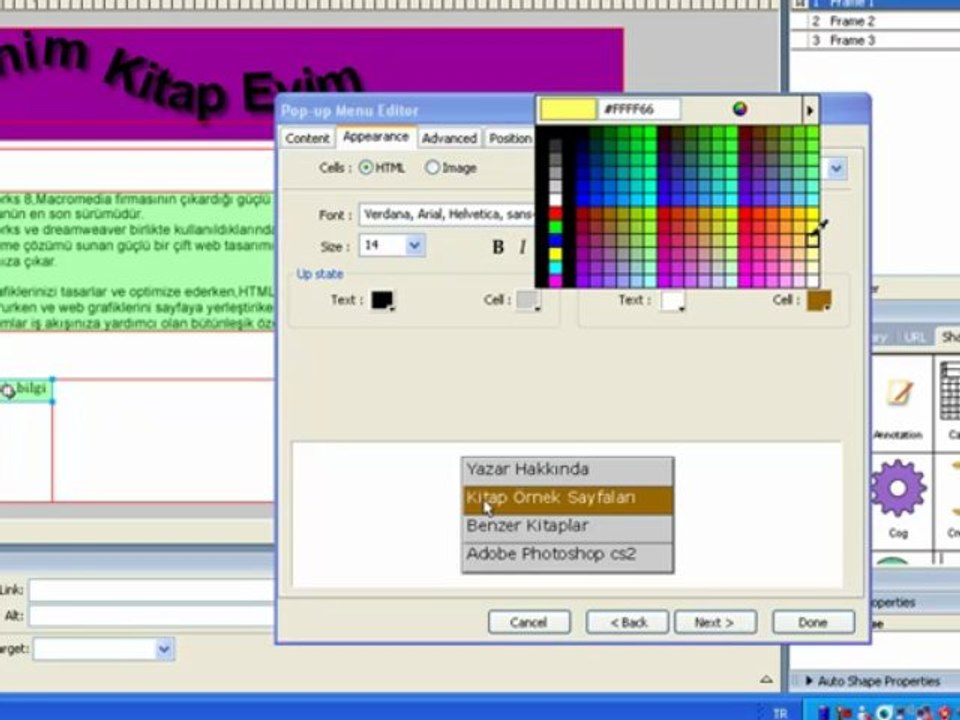Open the system color picker wheel icon
The image size is (960, 720).
click(x=740, y=109)
